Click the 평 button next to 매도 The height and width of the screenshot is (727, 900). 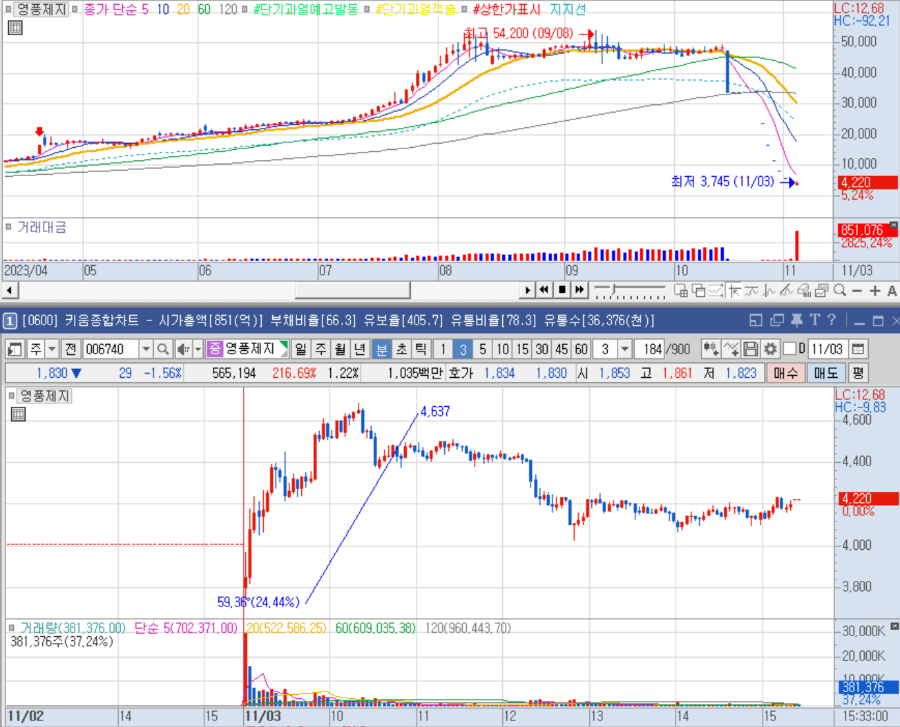(858, 373)
